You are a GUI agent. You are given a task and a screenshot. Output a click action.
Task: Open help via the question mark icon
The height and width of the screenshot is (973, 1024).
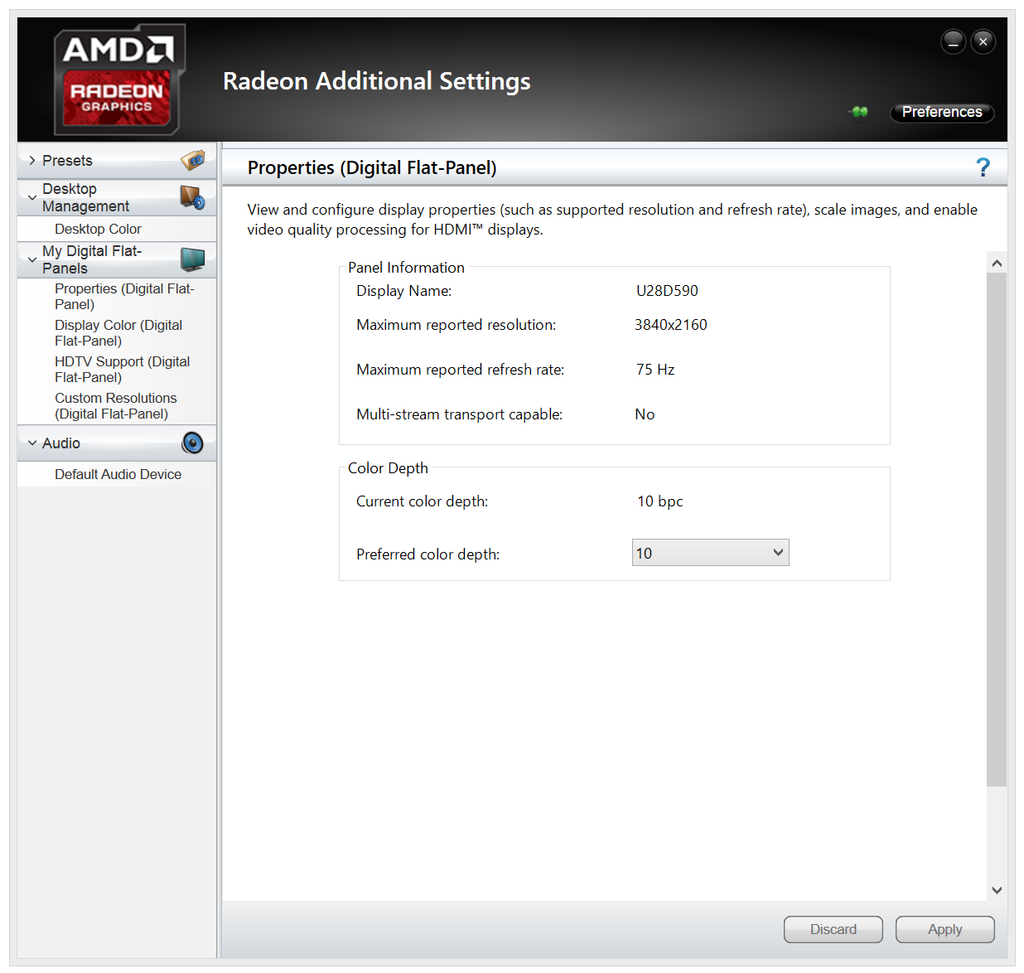(x=983, y=167)
